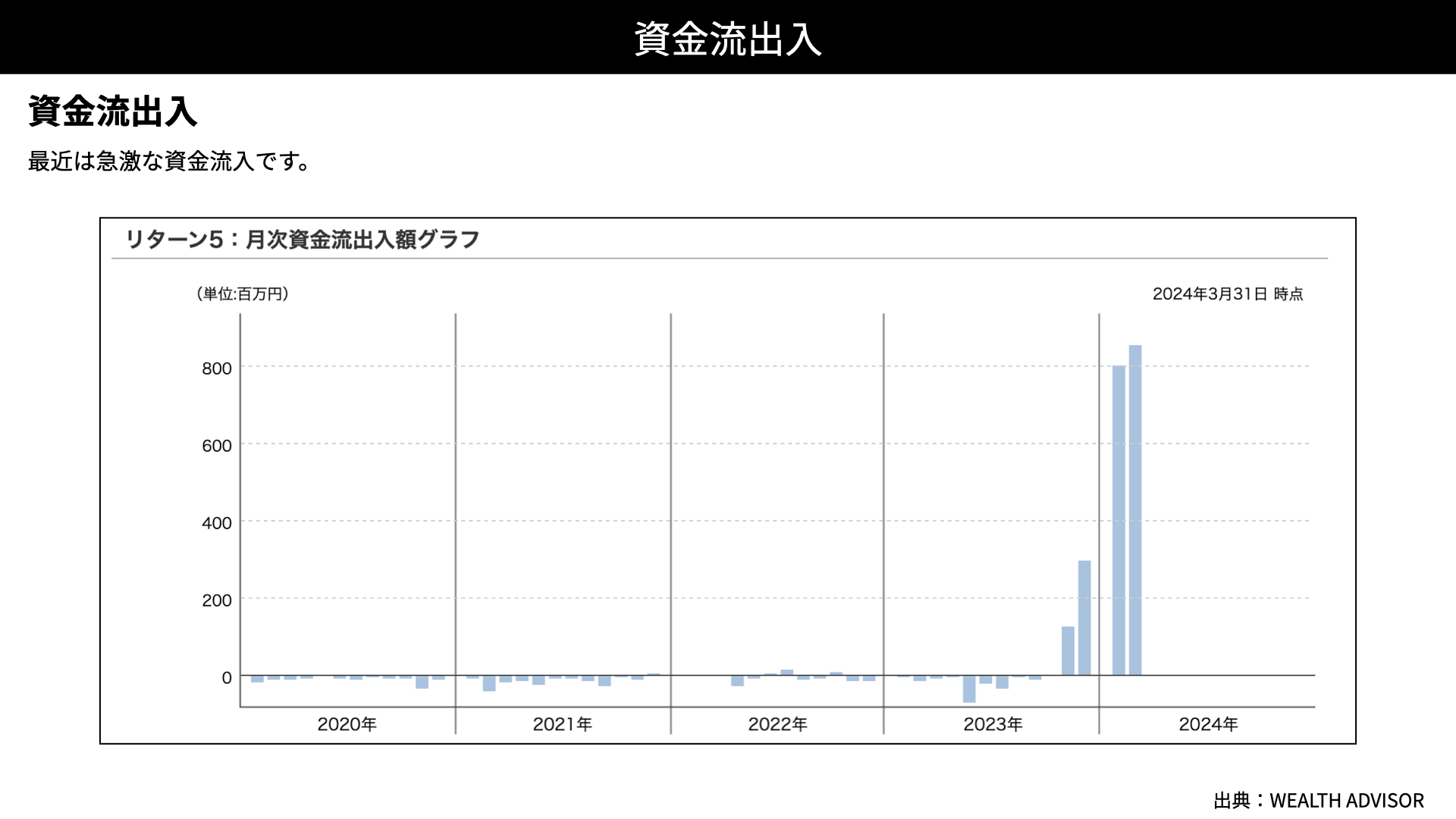Click the first 2024 bar reaching 800

(1119, 520)
